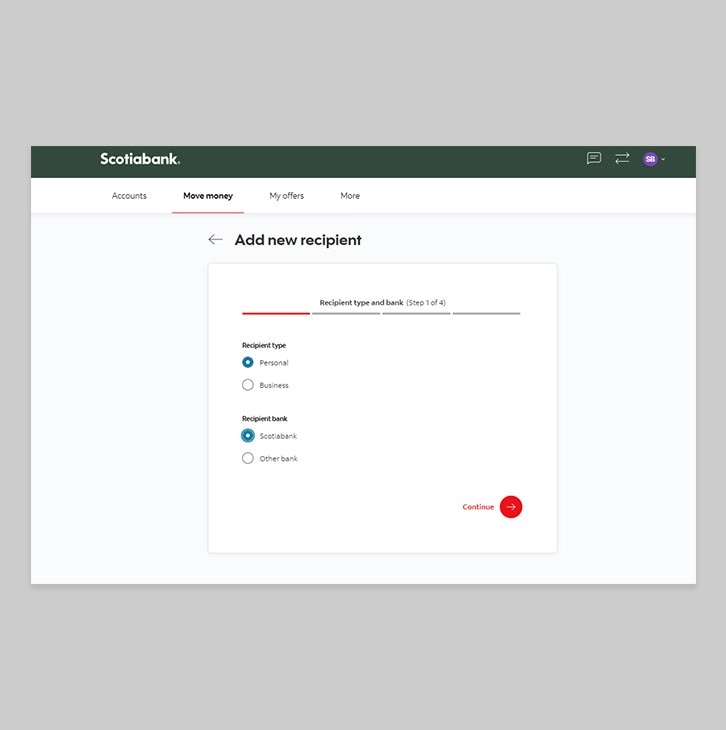Select the Move money tab
The image size is (726, 730).
(x=208, y=196)
